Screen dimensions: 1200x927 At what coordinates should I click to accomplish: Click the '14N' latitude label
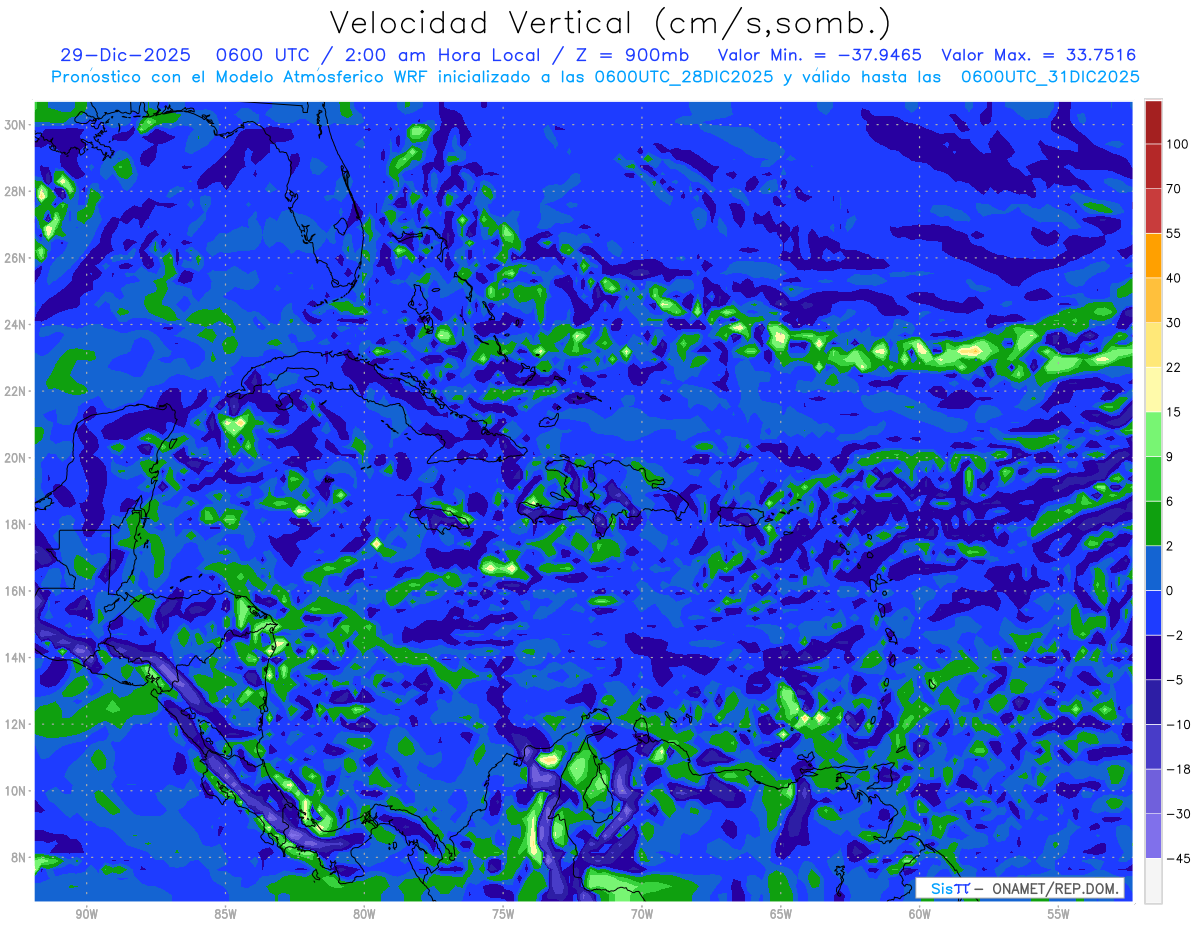click(x=16, y=658)
